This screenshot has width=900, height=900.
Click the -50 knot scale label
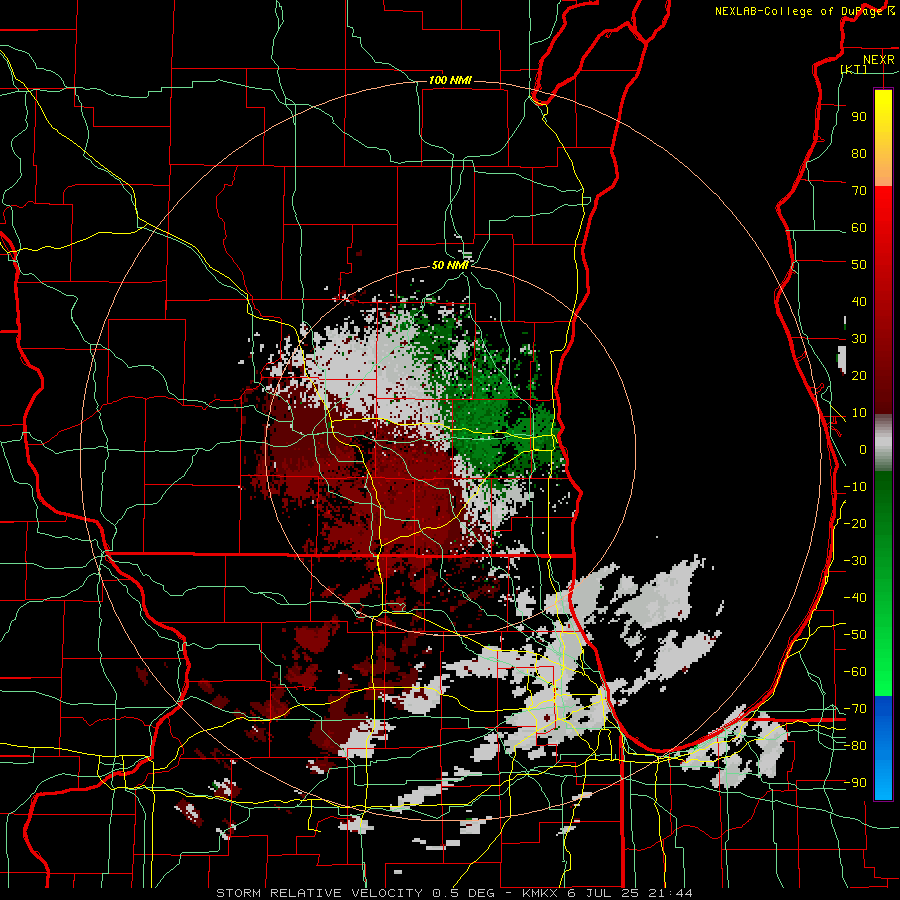click(855, 635)
